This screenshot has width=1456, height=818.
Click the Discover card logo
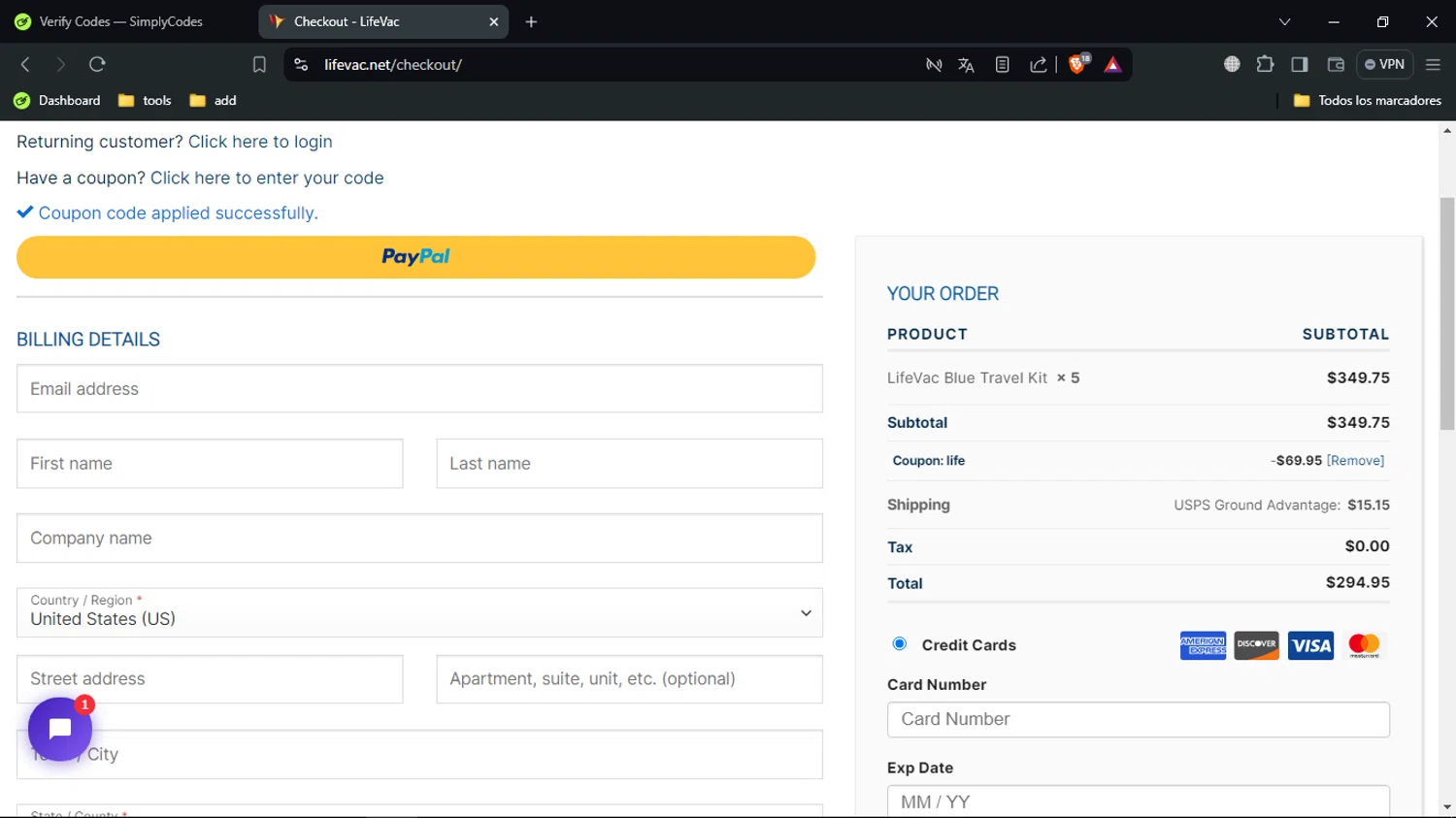(x=1257, y=645)
